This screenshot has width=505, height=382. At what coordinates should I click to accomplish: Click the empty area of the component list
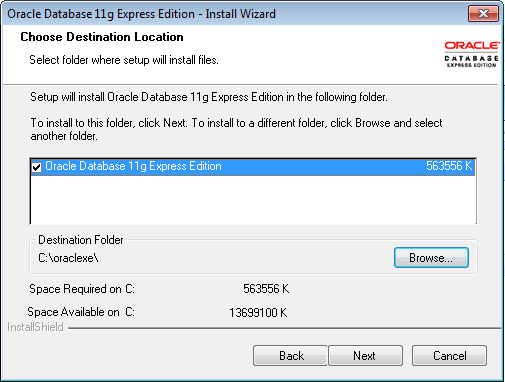coord(253,199)
